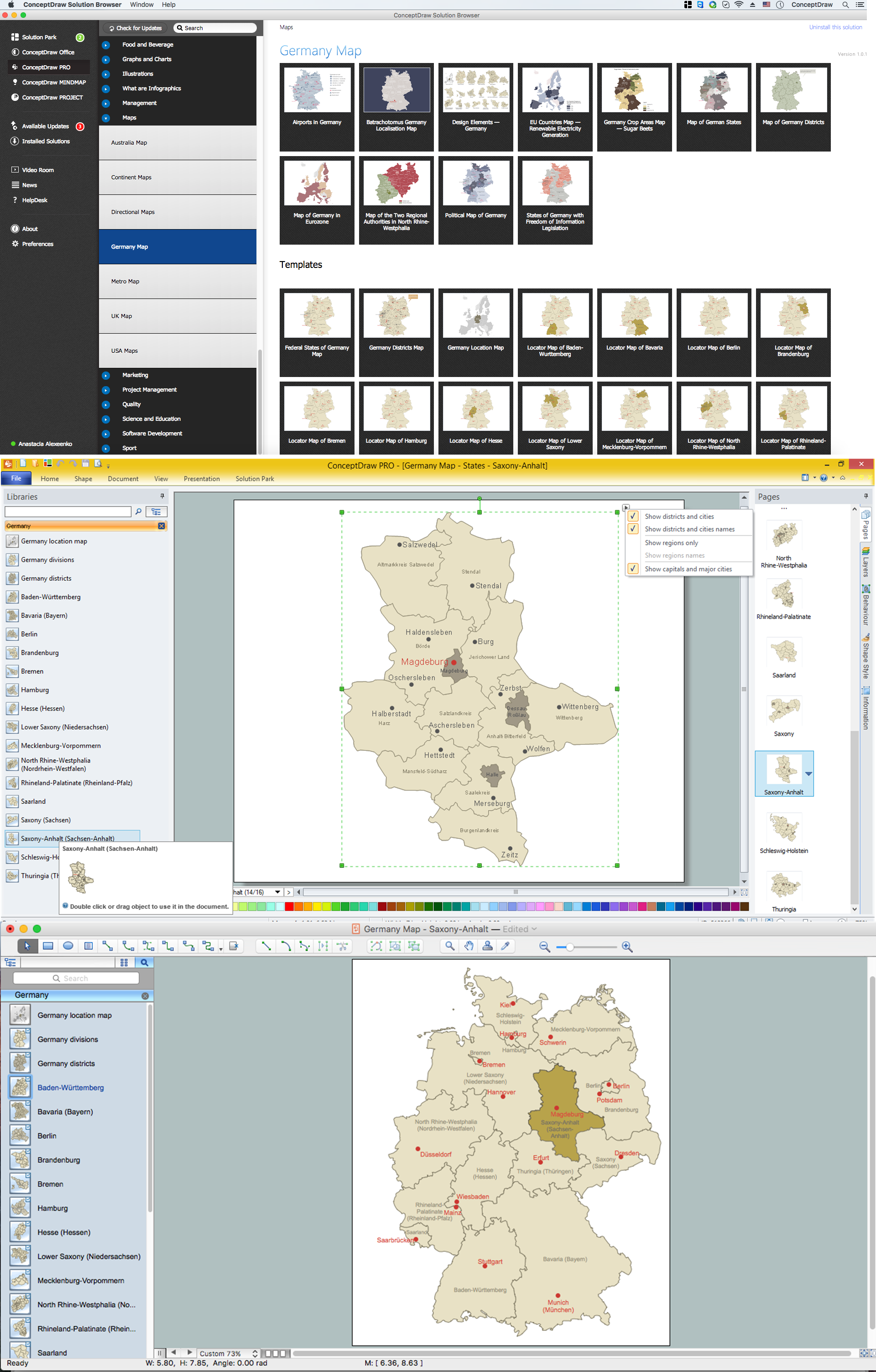
Task: Toggle 'Show districts and cities' checkbox
Action: (x=631, y=514)
